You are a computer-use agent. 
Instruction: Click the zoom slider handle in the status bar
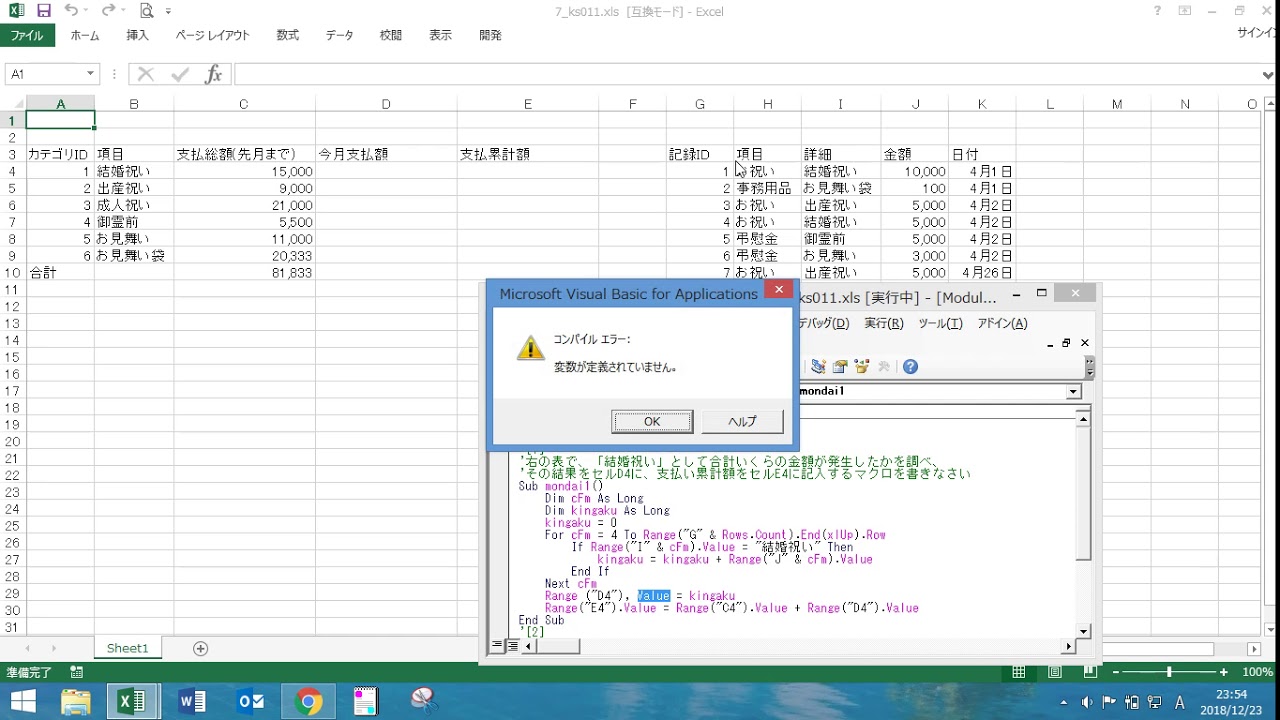[x=1168, y=672]
